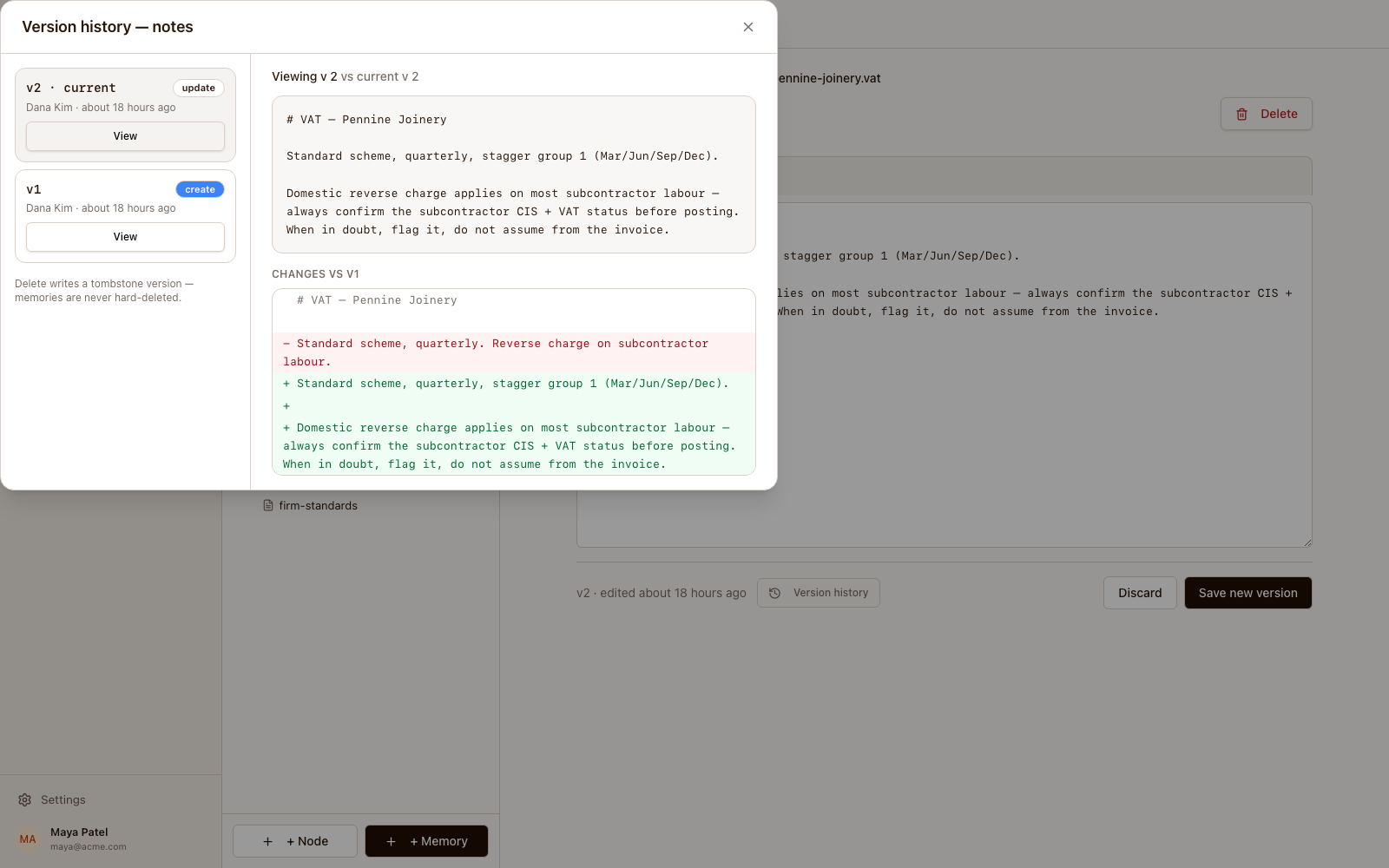Image resolution: width=1389 pixels, height=868 pixels.
Task: Click the text area resize handle
Action: [1307, 542]
